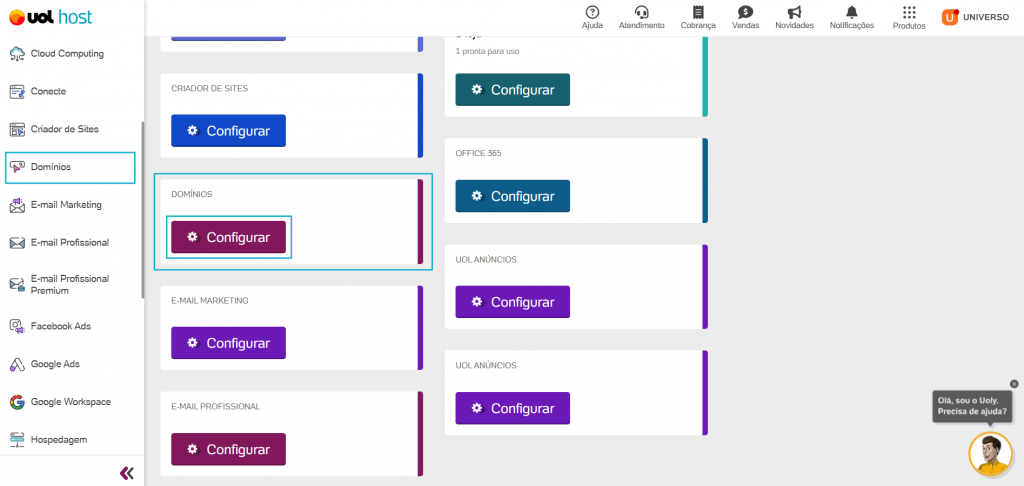Viewport: 1024px width, 486px height.
Task: Click the Google Ads sidebar icon
Action: pos(17,364)
